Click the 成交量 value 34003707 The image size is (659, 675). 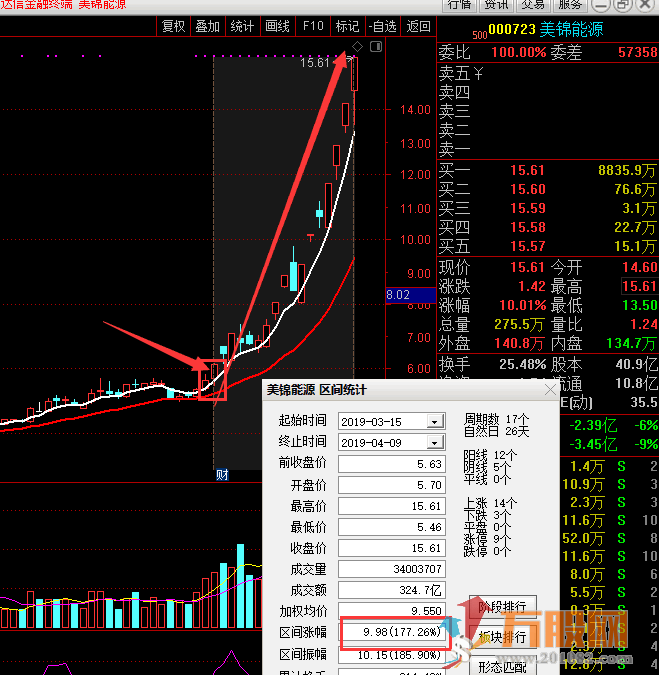click(392, 569)
